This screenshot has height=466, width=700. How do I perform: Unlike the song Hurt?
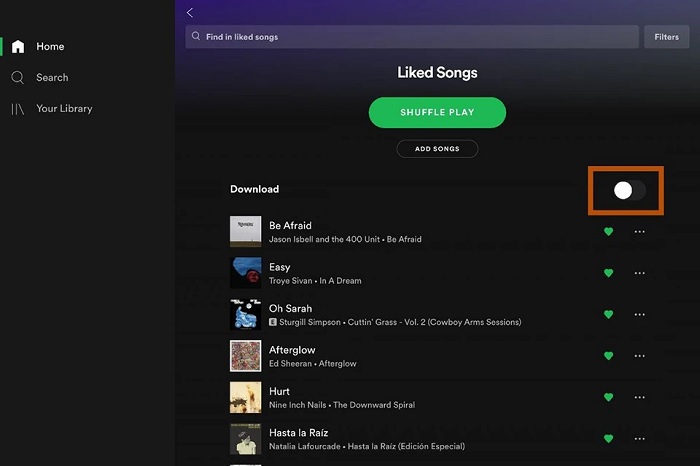pyautogui.click(x=608, y=397)
